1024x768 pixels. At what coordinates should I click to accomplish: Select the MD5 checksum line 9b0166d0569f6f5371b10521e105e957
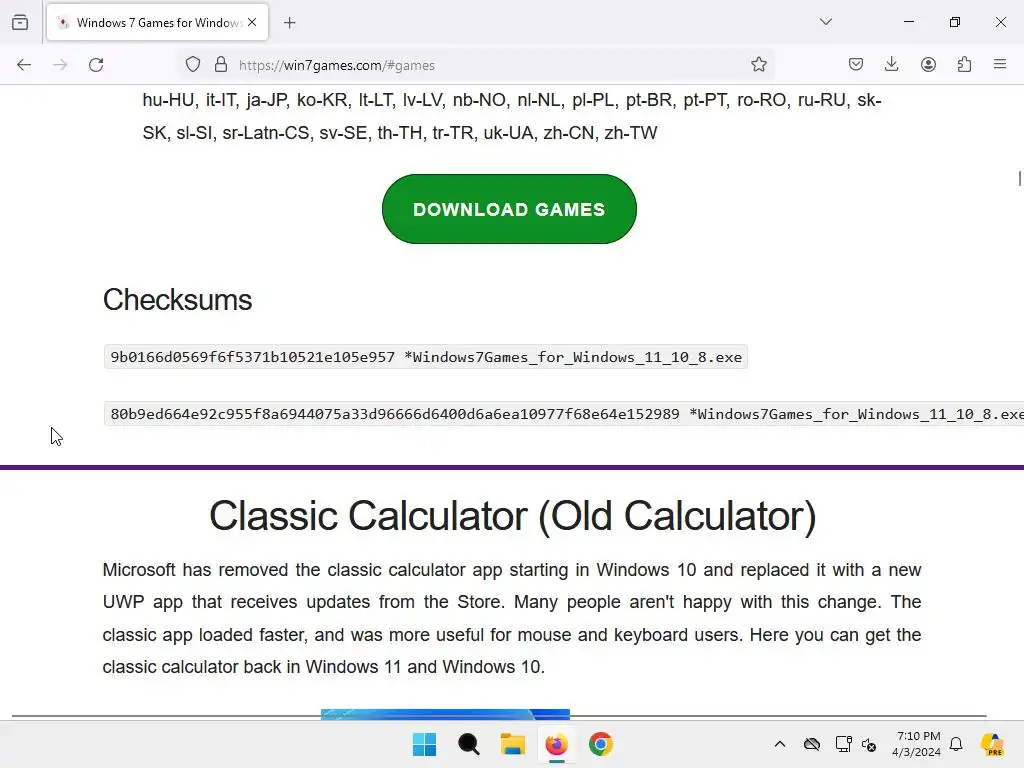426,357
